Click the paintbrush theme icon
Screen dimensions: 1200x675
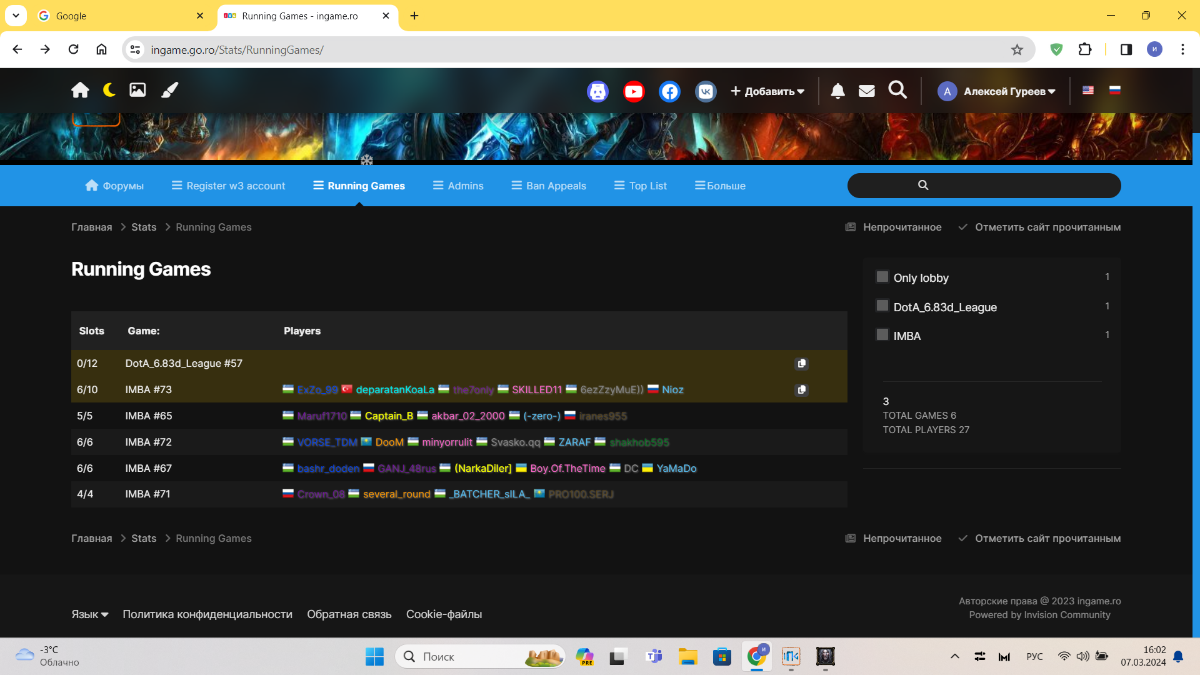[168, 90]
